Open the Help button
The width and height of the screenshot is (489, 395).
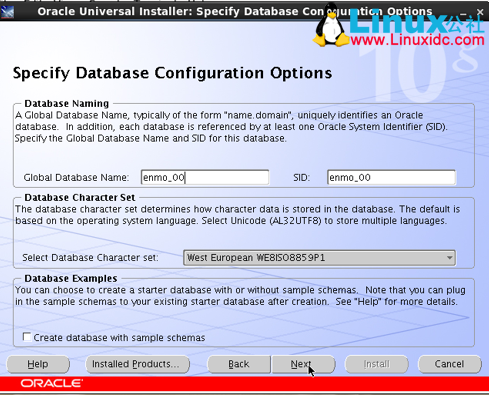(x=38, y=364)
